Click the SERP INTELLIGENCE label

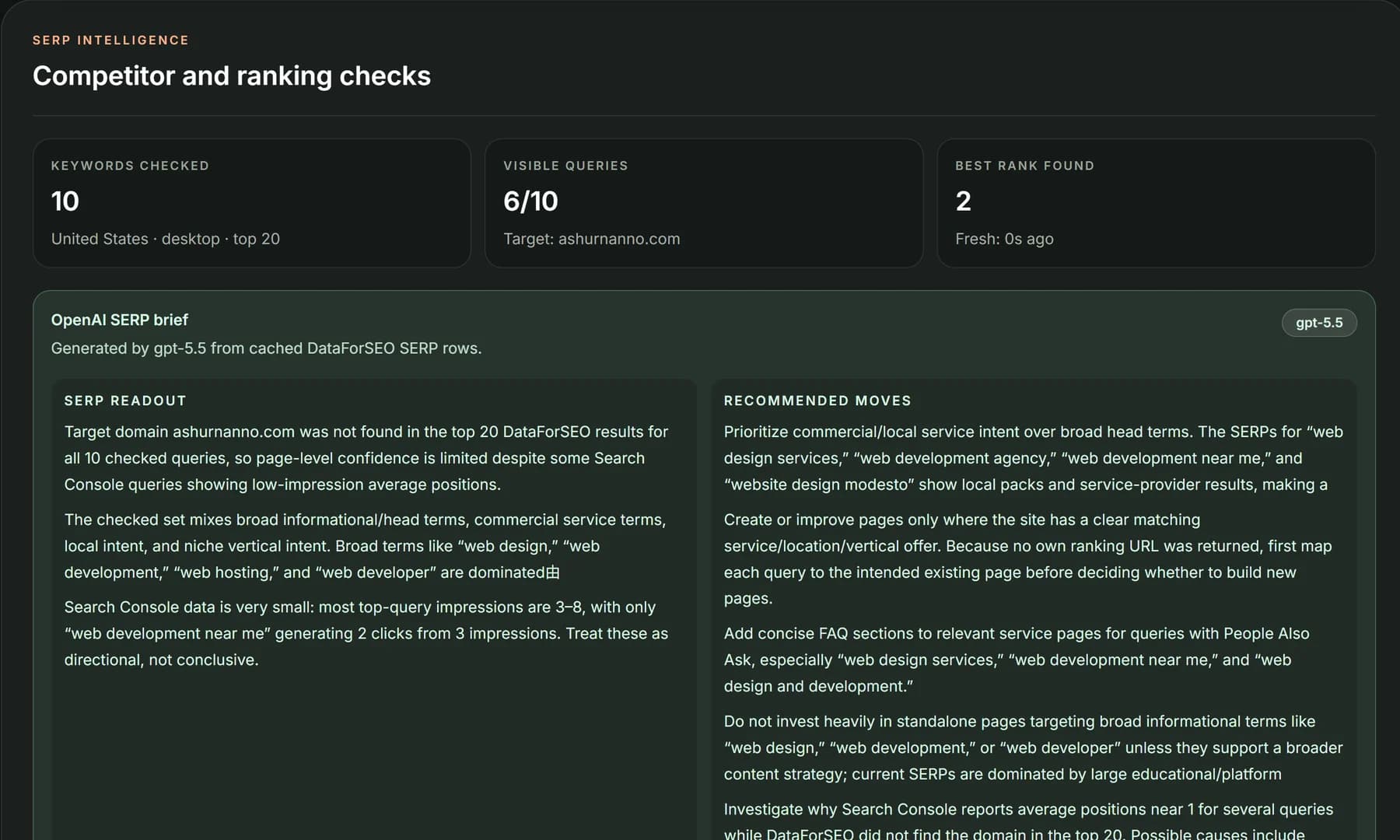coord(110,40)
